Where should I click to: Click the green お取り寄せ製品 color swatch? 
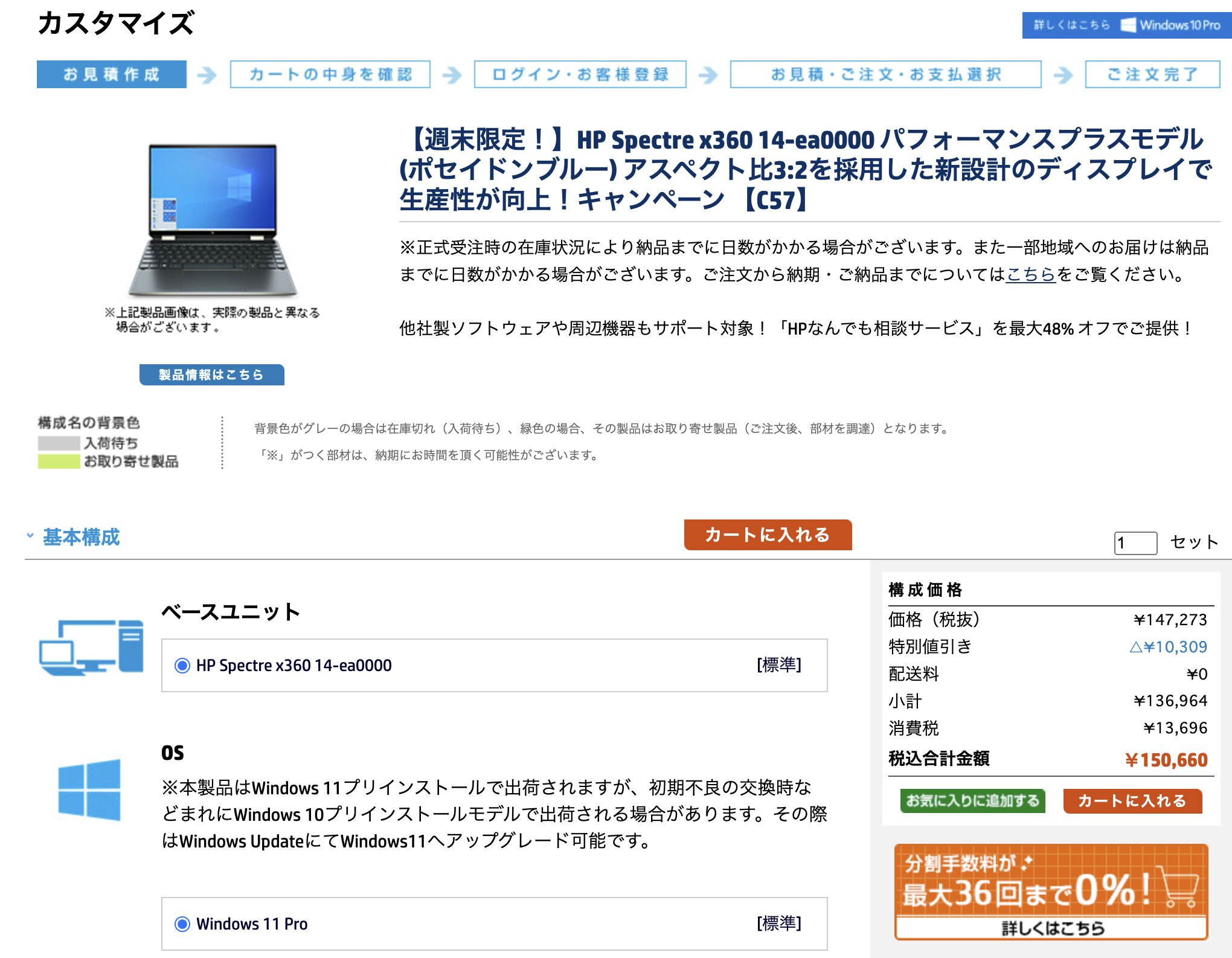pyautogui.click(x=59, y=461)
